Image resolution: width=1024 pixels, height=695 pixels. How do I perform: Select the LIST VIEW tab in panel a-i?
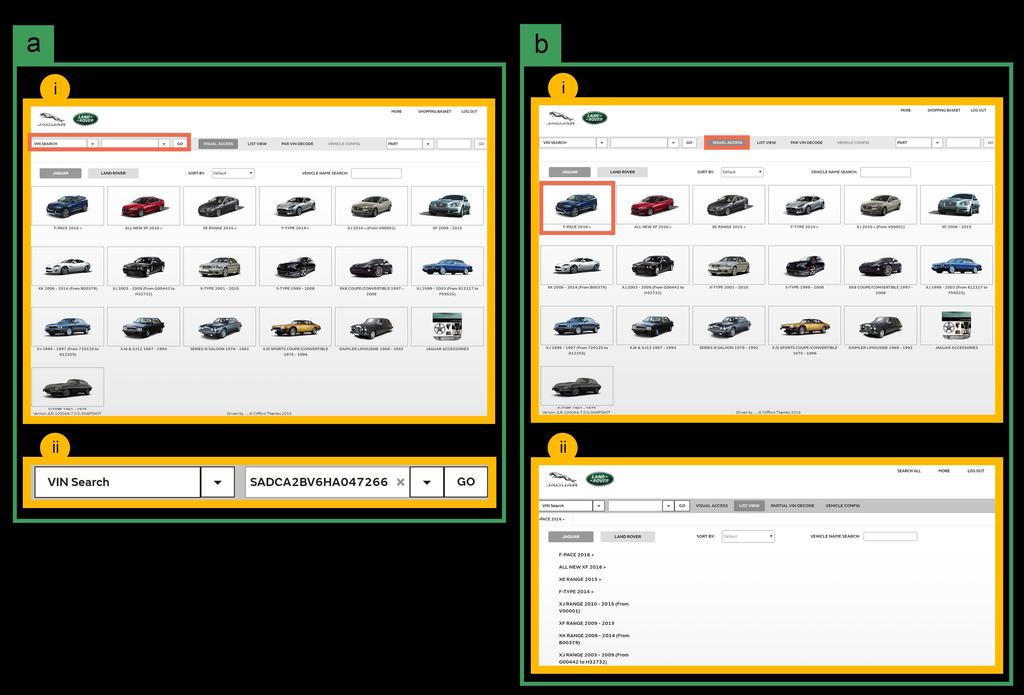coord(257,144)
